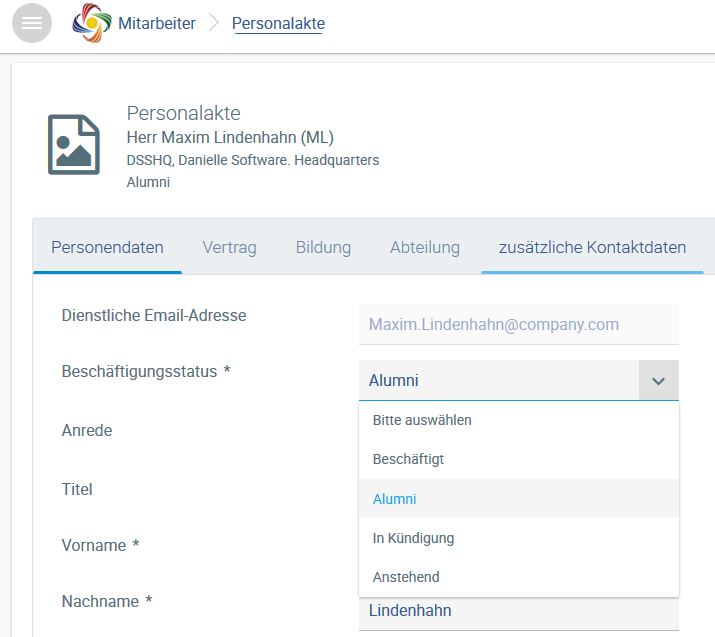Click the employee photo placeholder icon
Screen dimensions: 715x637
click(x=74, y=145)
